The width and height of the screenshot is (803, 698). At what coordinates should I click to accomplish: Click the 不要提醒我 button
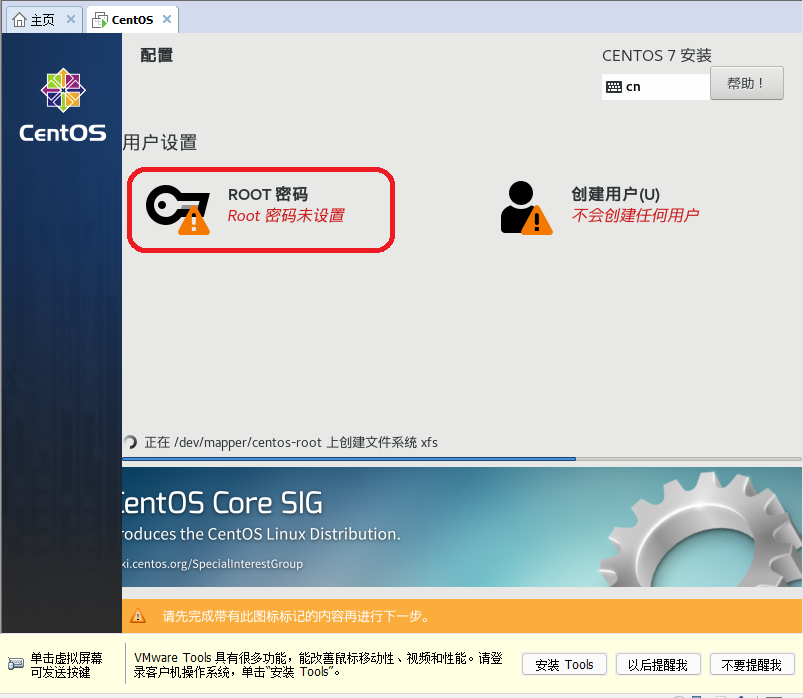(752, 663)
